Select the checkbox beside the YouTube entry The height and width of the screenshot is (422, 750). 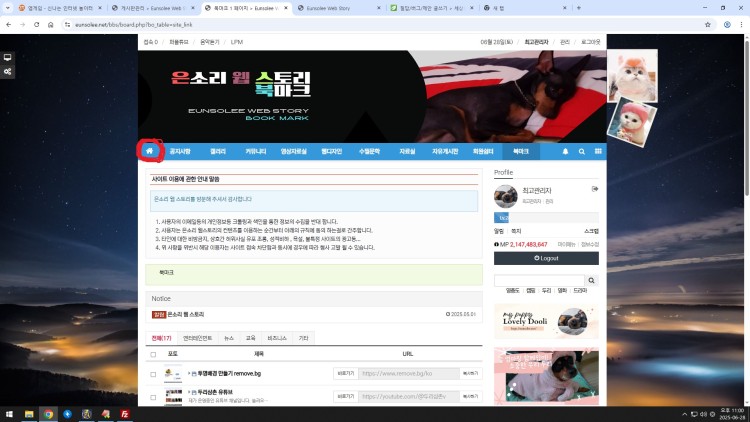coord(153,396)
